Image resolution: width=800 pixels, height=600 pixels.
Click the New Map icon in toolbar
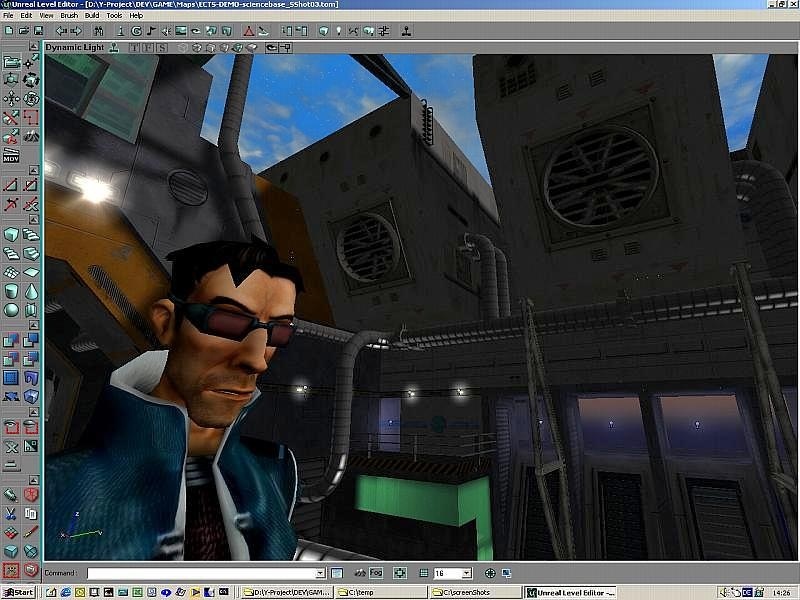point(10,31)
